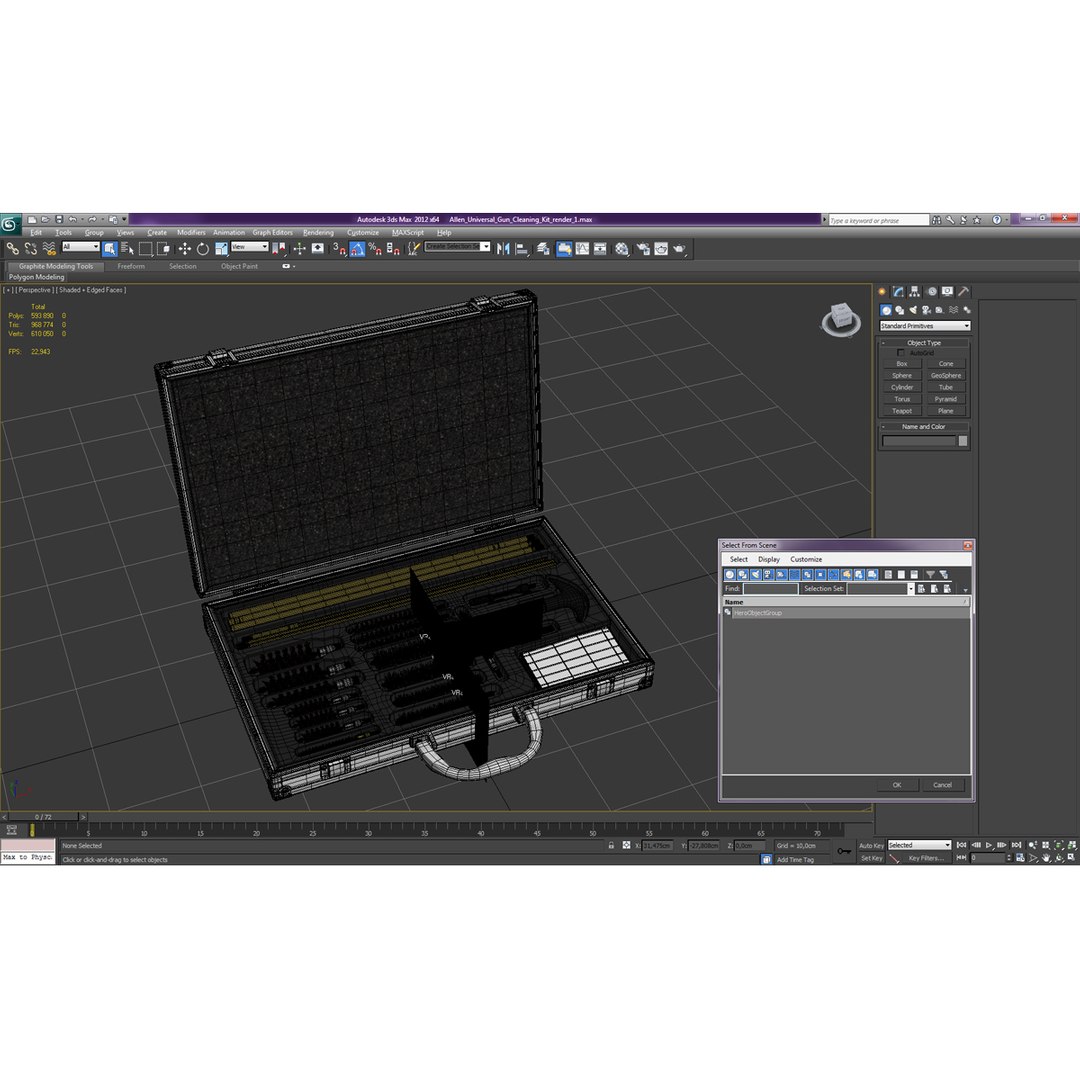This screenshot has height=1080, width=1080.
Task: Click Cancel in Select From Scene
Action: [x=942, y=785]
